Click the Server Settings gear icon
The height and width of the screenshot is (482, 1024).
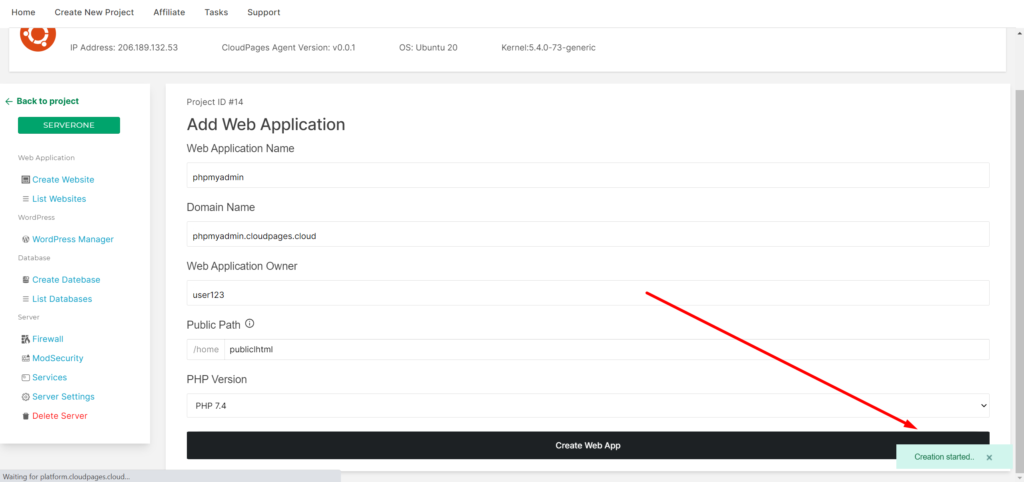click(25, 396)
